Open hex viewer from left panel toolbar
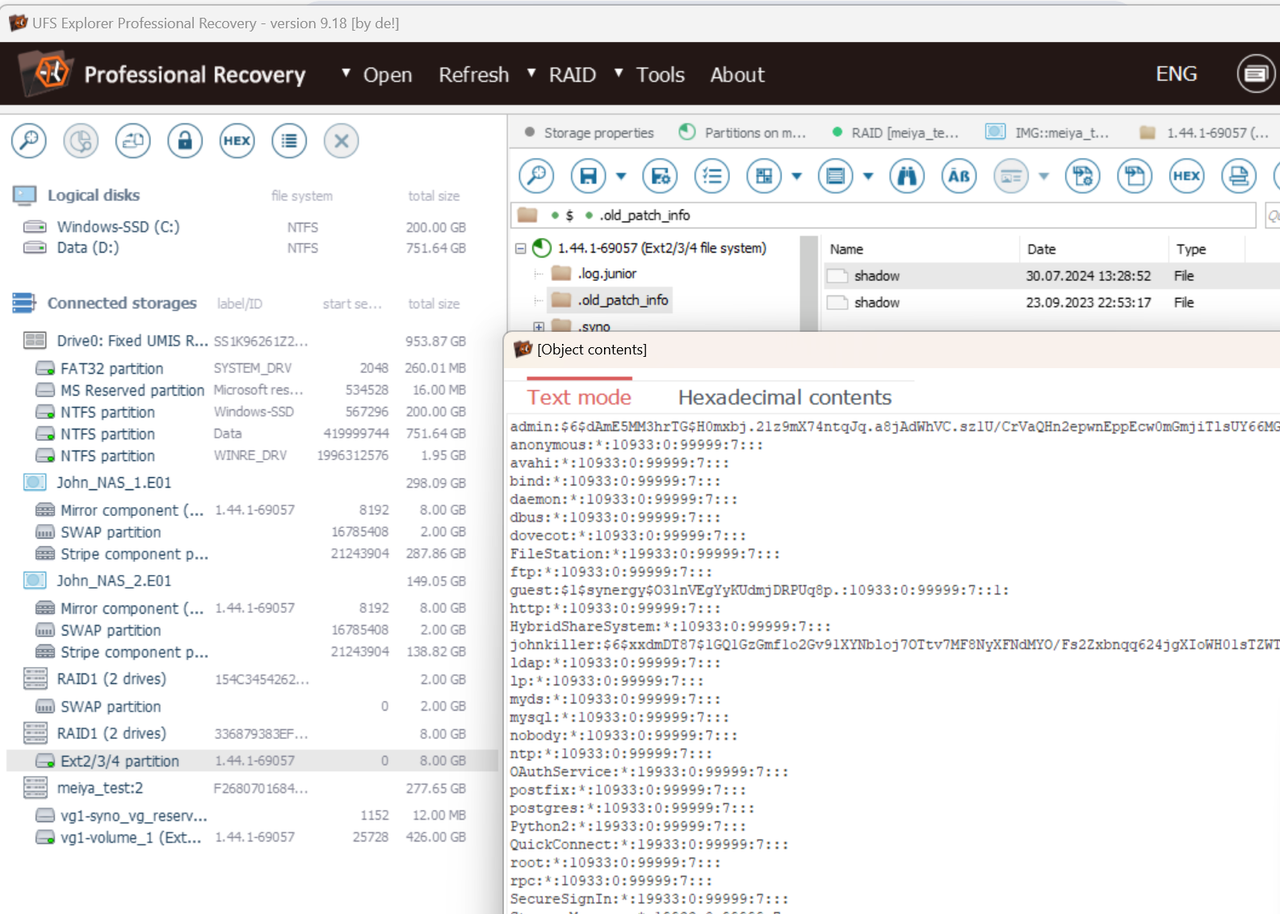Image resolution: width=1280 pixels, height=914 pixels. (237, 141)
